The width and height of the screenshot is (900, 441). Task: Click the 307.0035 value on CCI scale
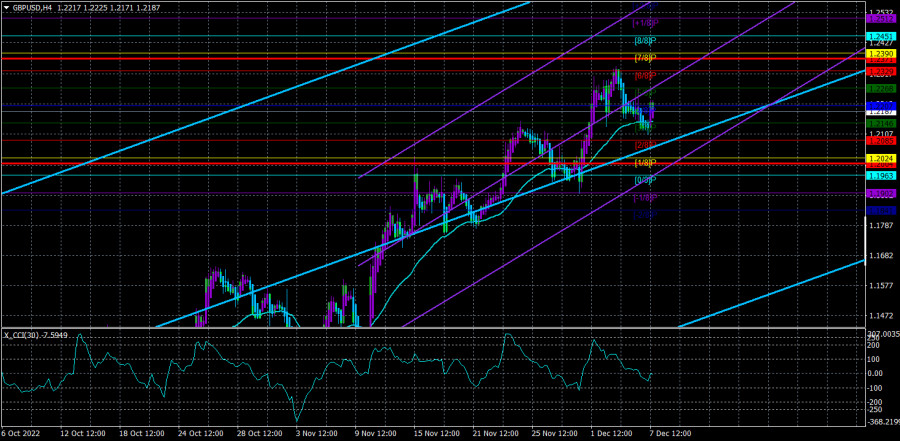point(881,334)
